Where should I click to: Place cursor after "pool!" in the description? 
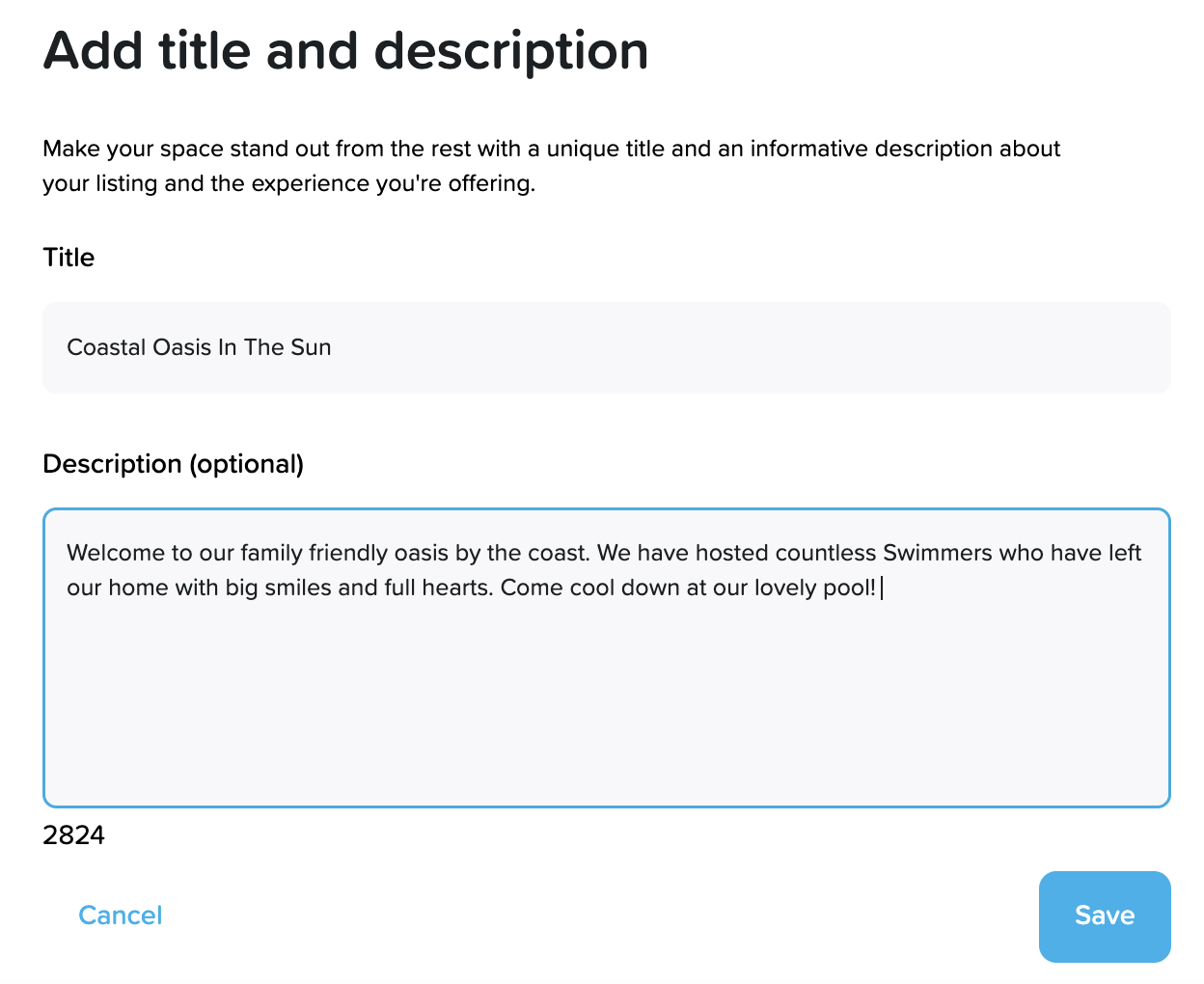pyautogui.click(x=879, y=588)
